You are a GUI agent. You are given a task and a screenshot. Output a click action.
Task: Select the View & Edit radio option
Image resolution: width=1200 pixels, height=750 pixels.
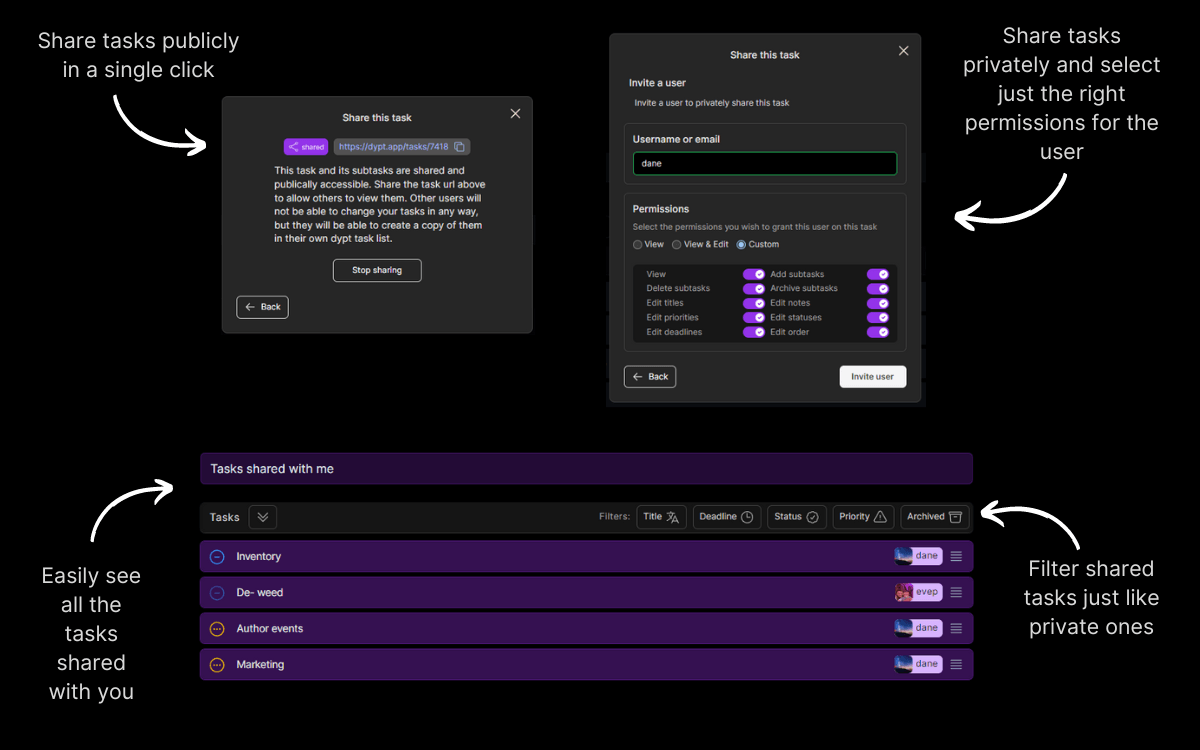pyautogui.click(x=677, y=245)
